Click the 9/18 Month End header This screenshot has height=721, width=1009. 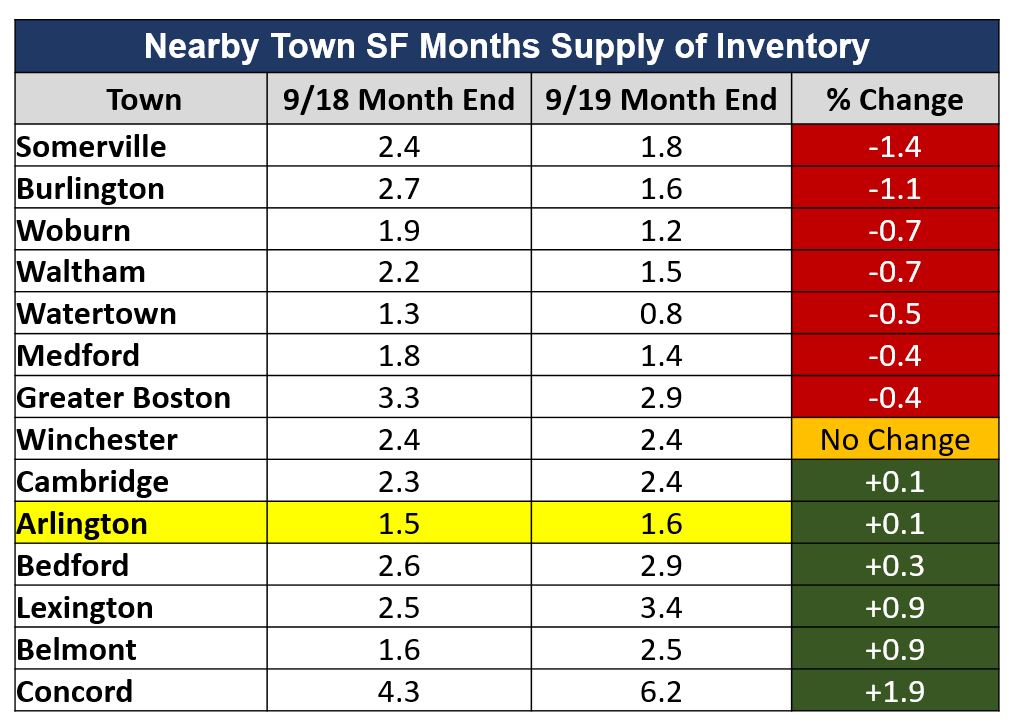pos(398,99)
